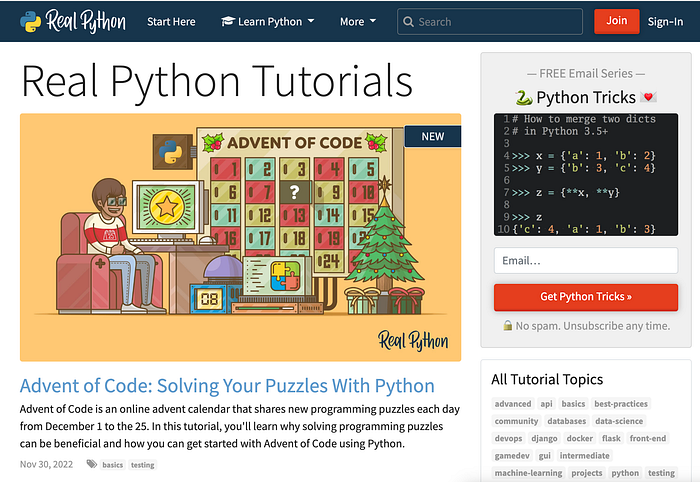This screenshot has height=482, width=700.
Task: Open the Sign-In link
Action: pyautogui.click(x=665, y=21)
